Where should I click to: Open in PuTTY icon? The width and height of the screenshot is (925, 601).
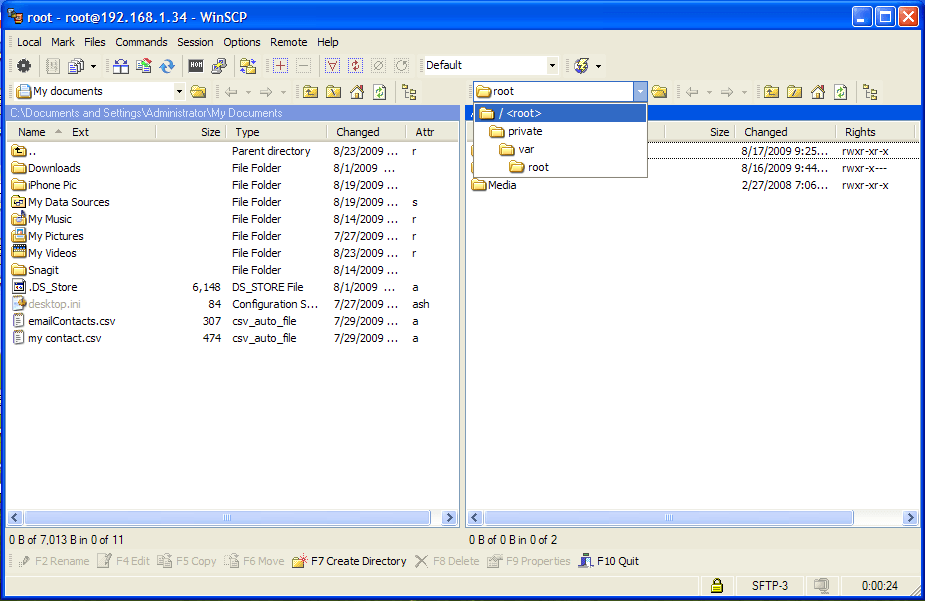219,65
